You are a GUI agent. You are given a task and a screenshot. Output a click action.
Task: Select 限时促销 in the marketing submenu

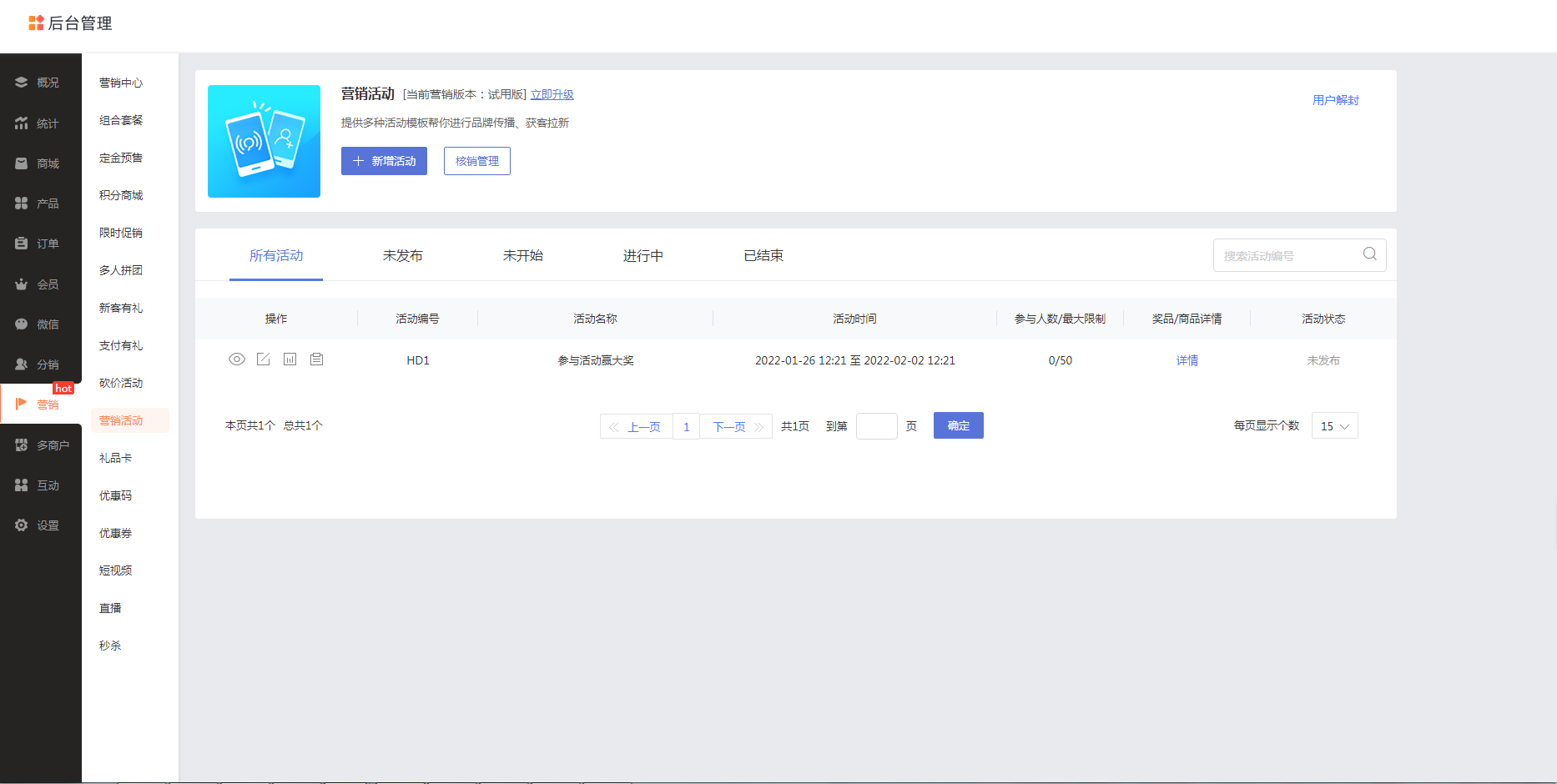tap(121, 233)
